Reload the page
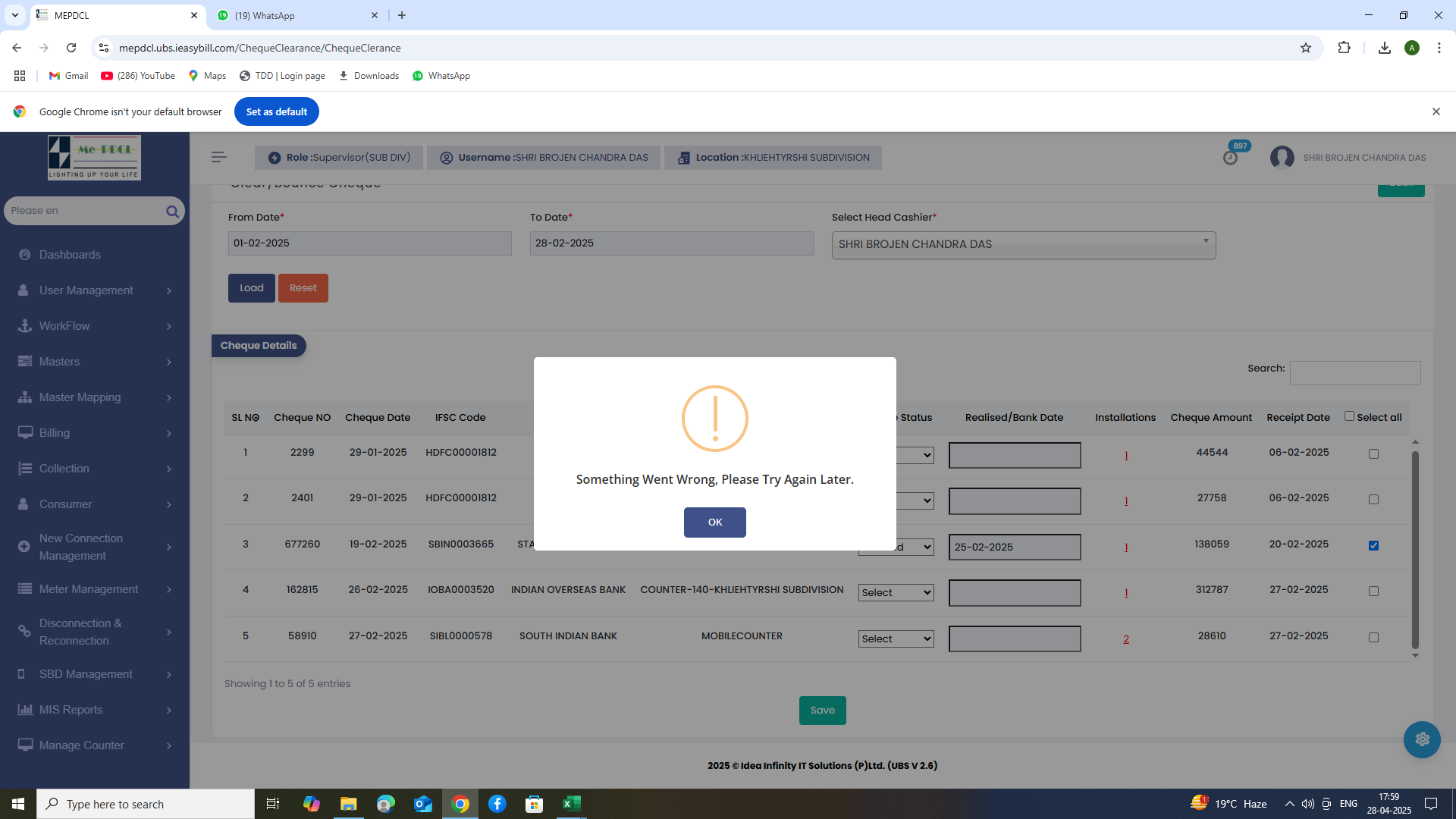Viewport: 1456px width, 819px height. click(x=71, y=48)
